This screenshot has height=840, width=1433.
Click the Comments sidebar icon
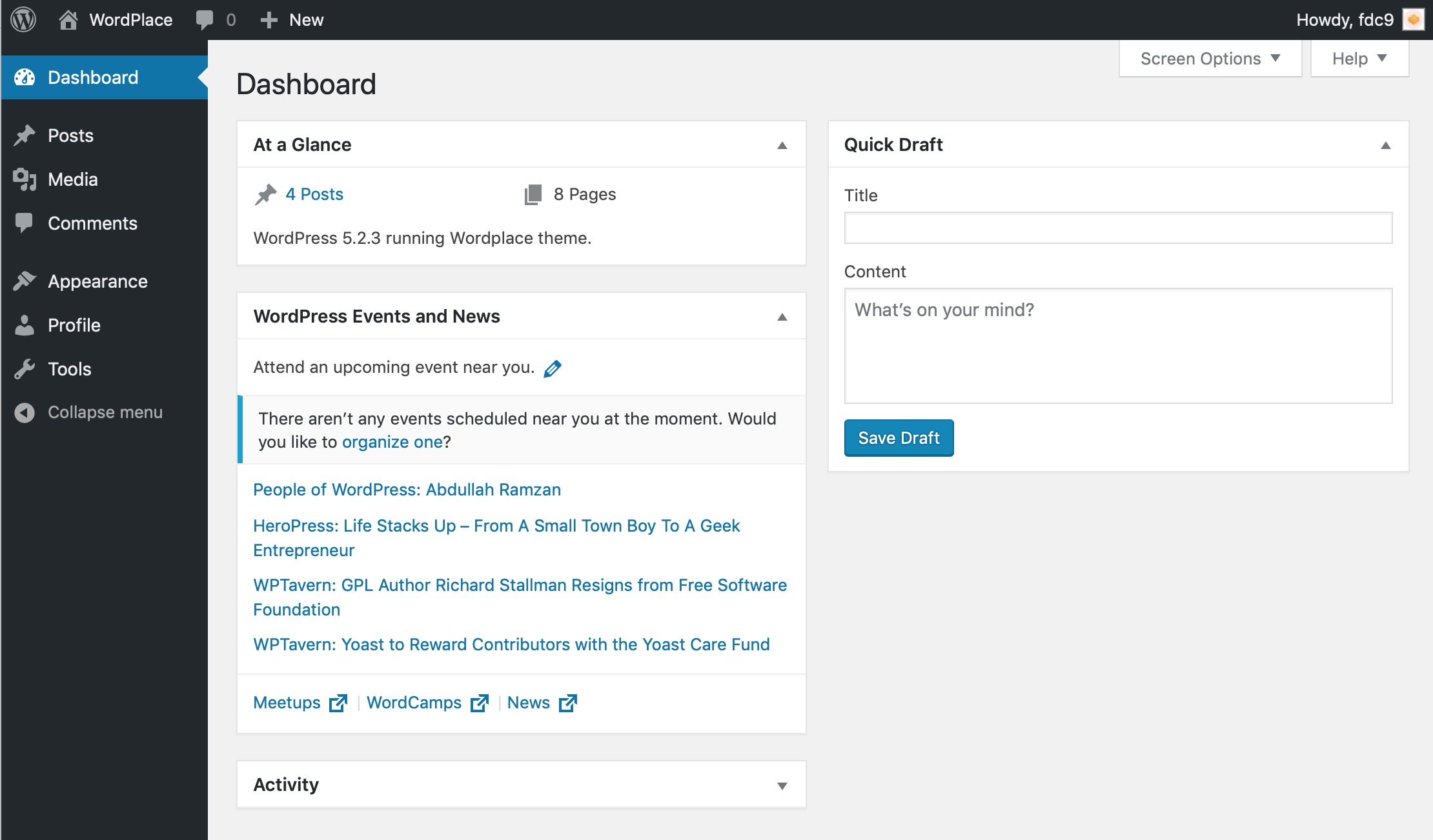(26, 223)
